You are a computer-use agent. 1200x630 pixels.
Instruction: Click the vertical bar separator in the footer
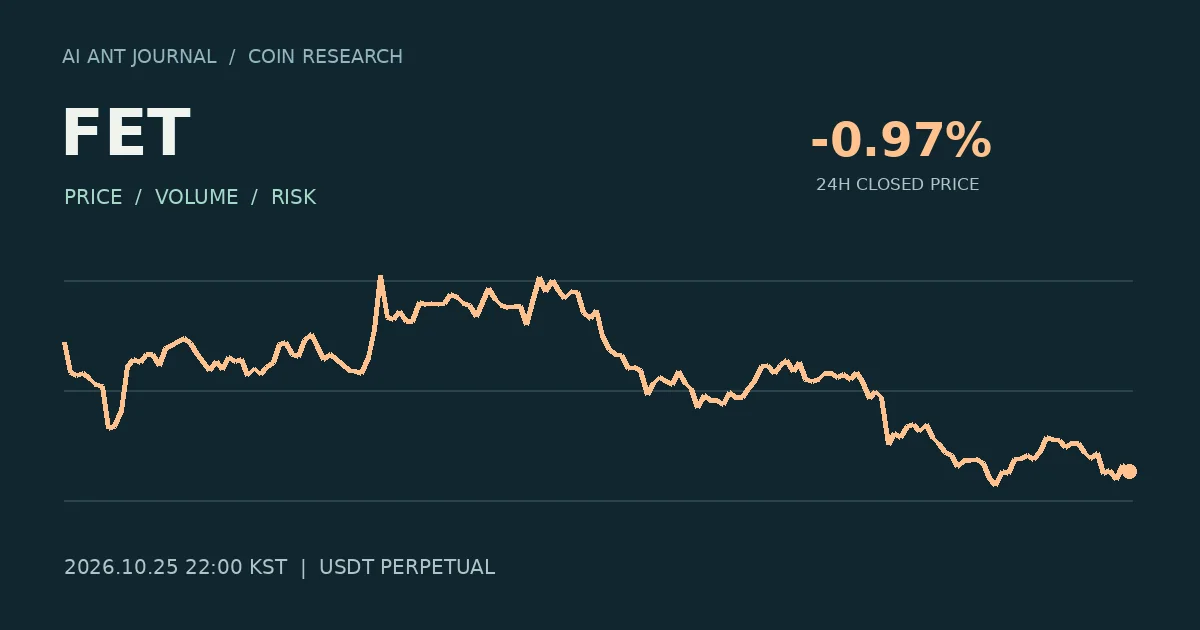tap(303, 567)
